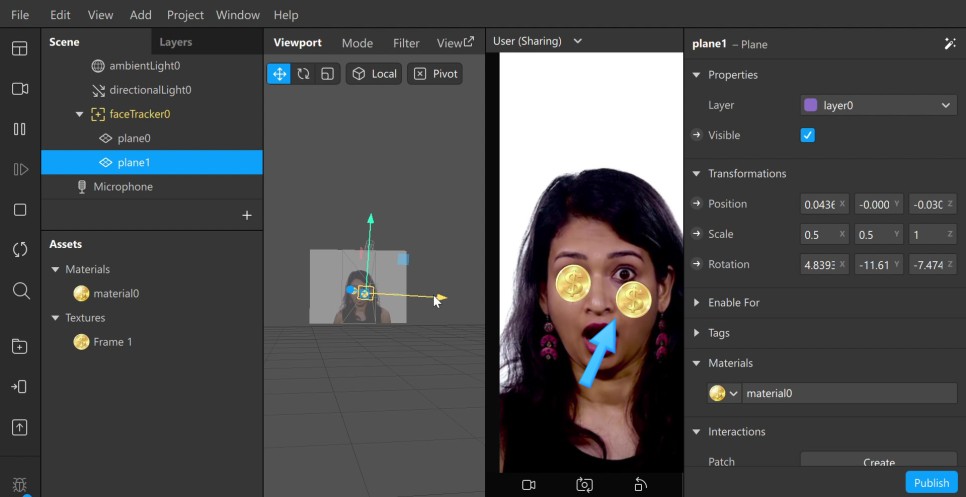
Task: Click the arrow icon beside Rotation
Action: pos(697,264)
